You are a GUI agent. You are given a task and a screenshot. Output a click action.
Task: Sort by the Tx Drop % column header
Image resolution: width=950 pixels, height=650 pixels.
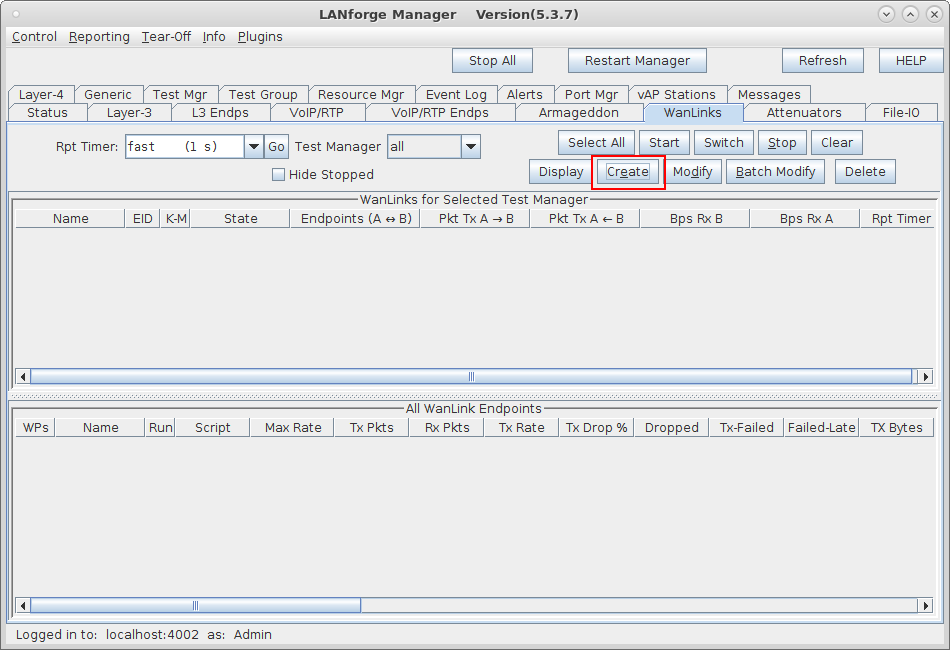pos(596,428)
